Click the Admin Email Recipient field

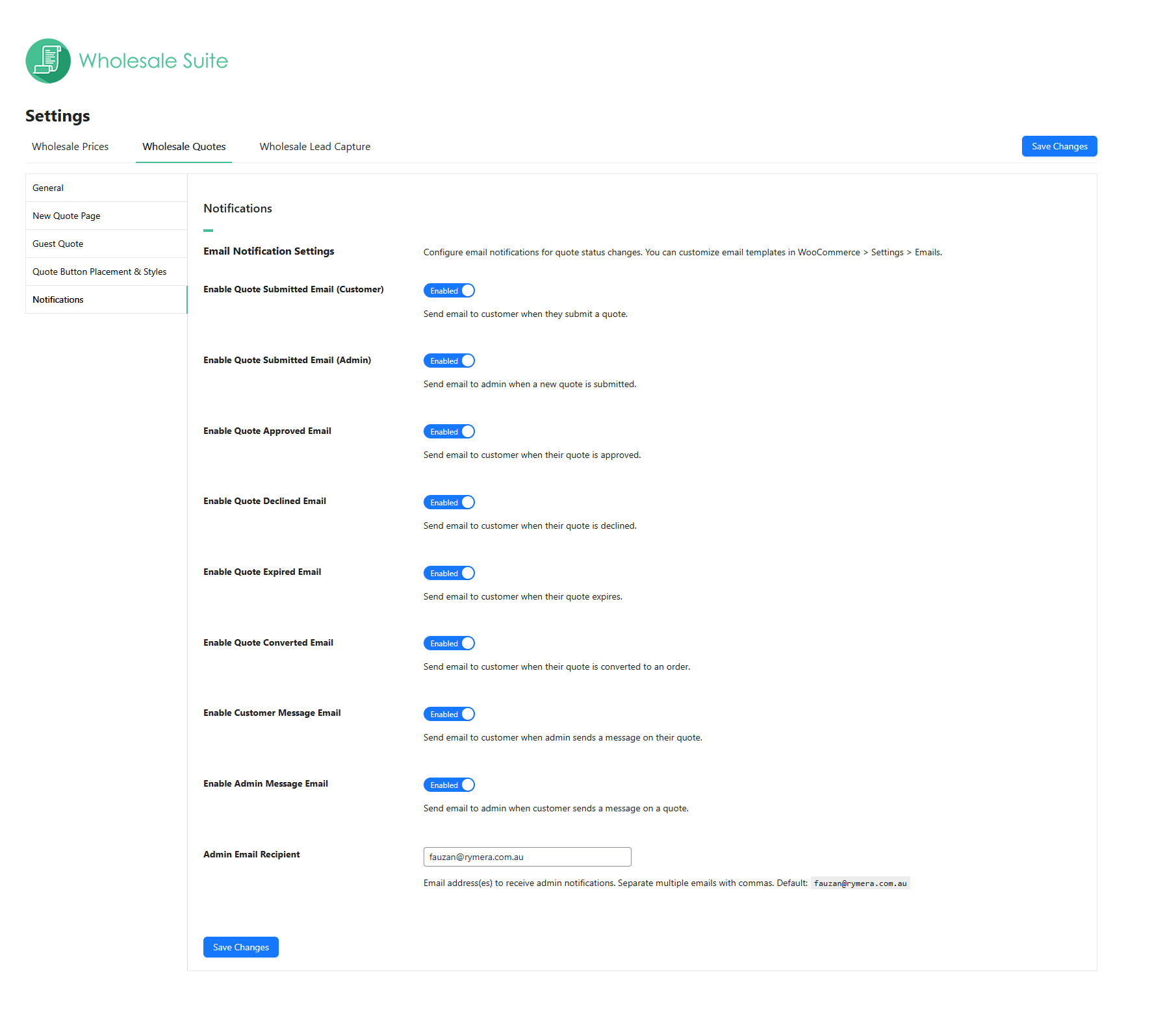point(527,857)
